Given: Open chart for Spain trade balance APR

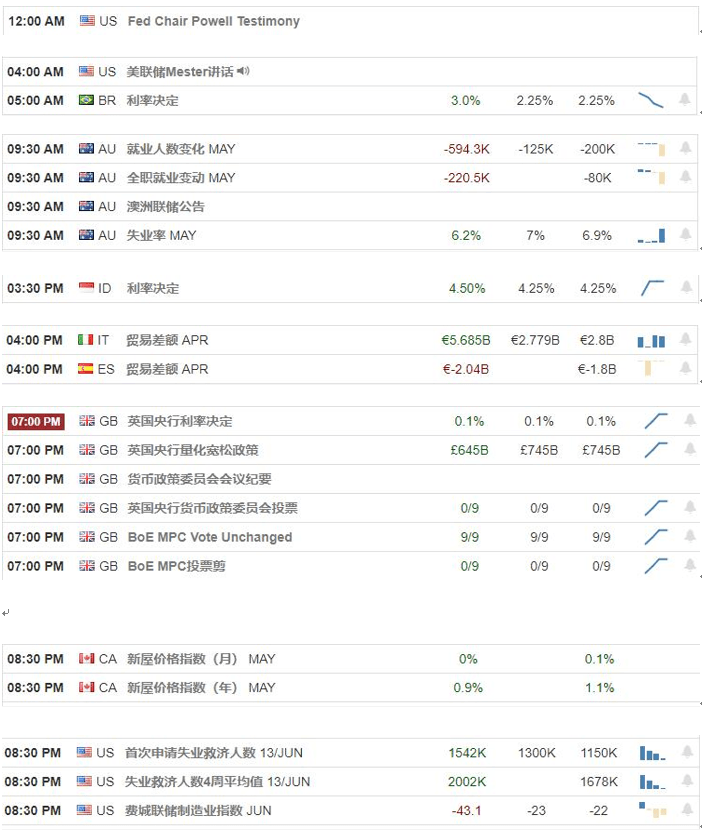Looking at the screenshot, I should click(650, 367).
